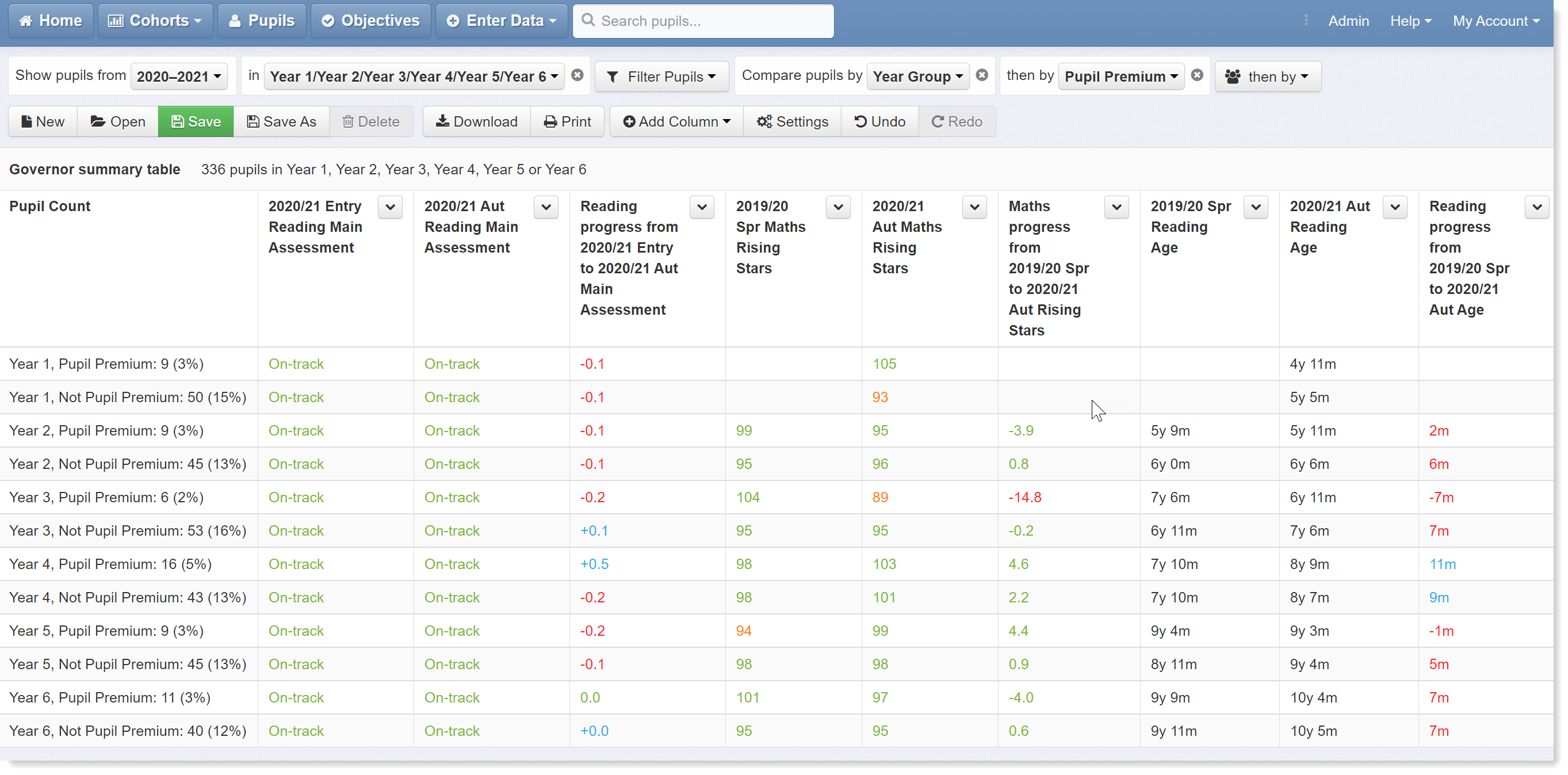1568x775 pixels.
Task: Add another 'then by' grouping
Action: [x=1267, y=76]
